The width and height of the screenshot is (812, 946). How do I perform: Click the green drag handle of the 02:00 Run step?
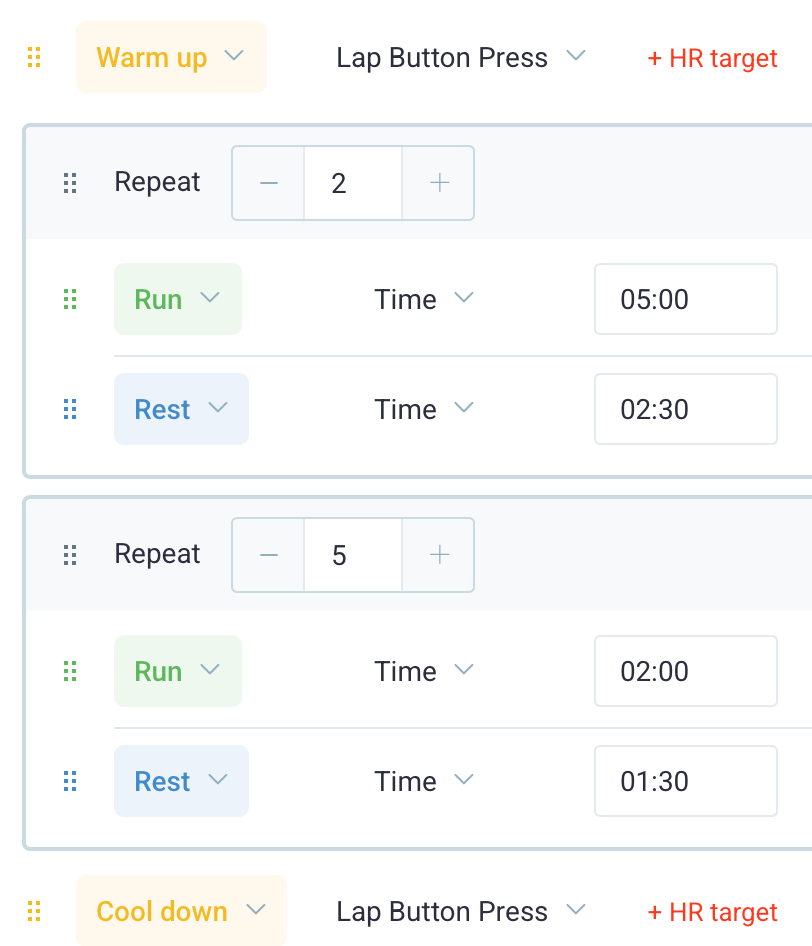tap(70, 671)
